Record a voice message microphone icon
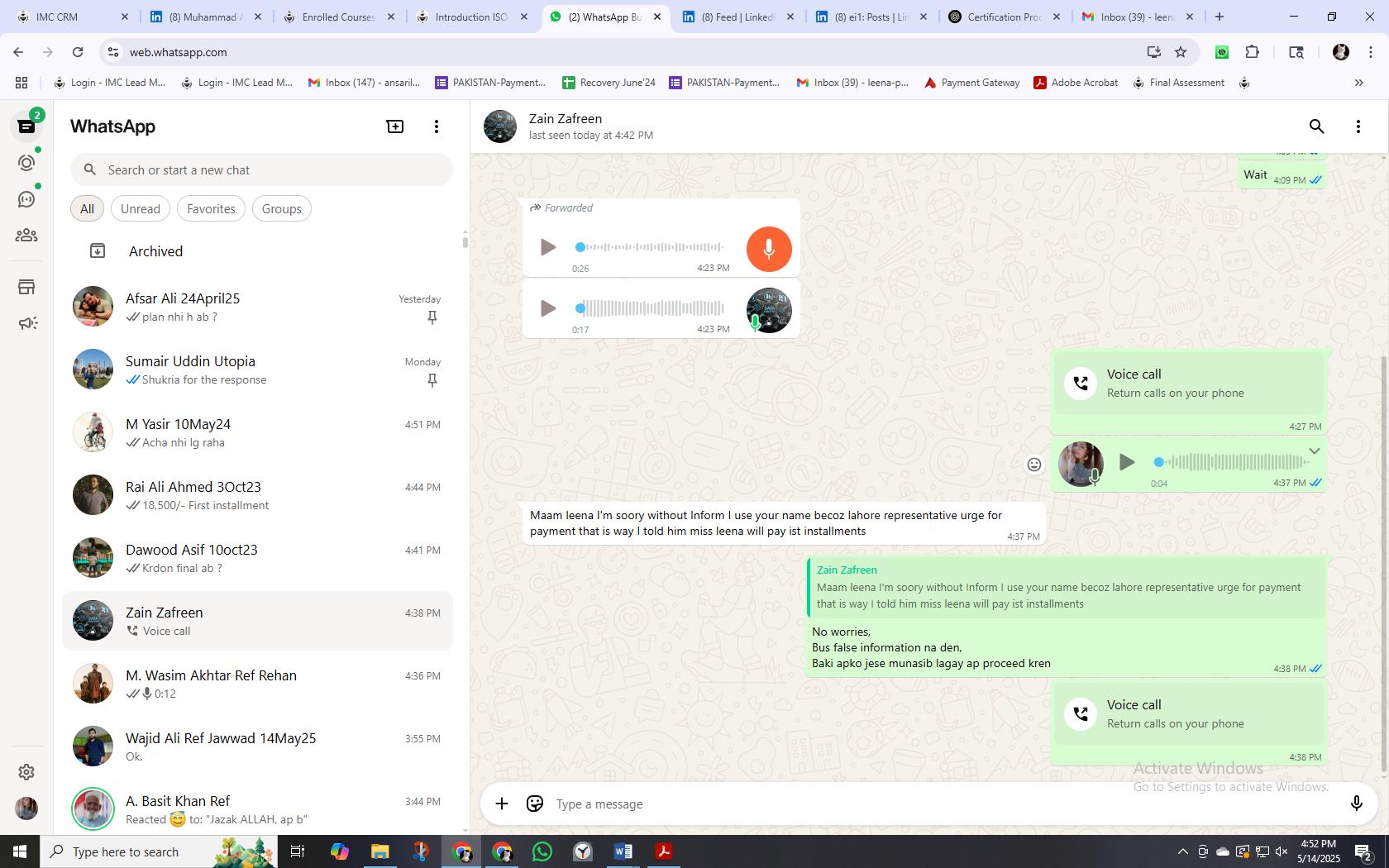The height and width of the screenshot is (868, 1389). [x=1356, y=804]
